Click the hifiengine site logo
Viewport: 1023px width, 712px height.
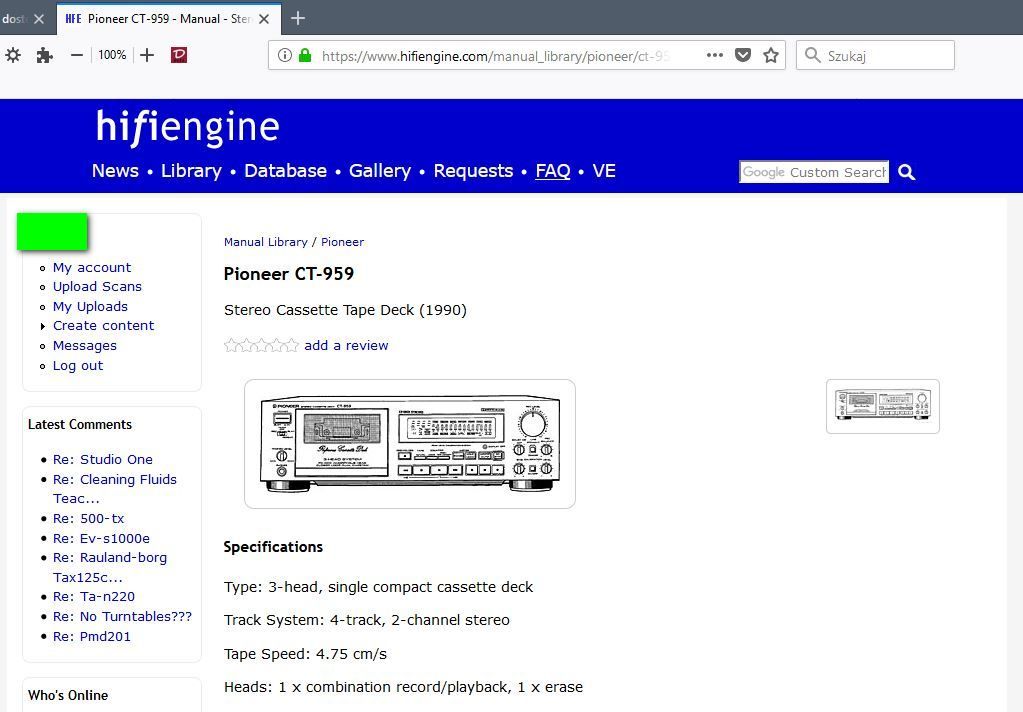point(188,127)
